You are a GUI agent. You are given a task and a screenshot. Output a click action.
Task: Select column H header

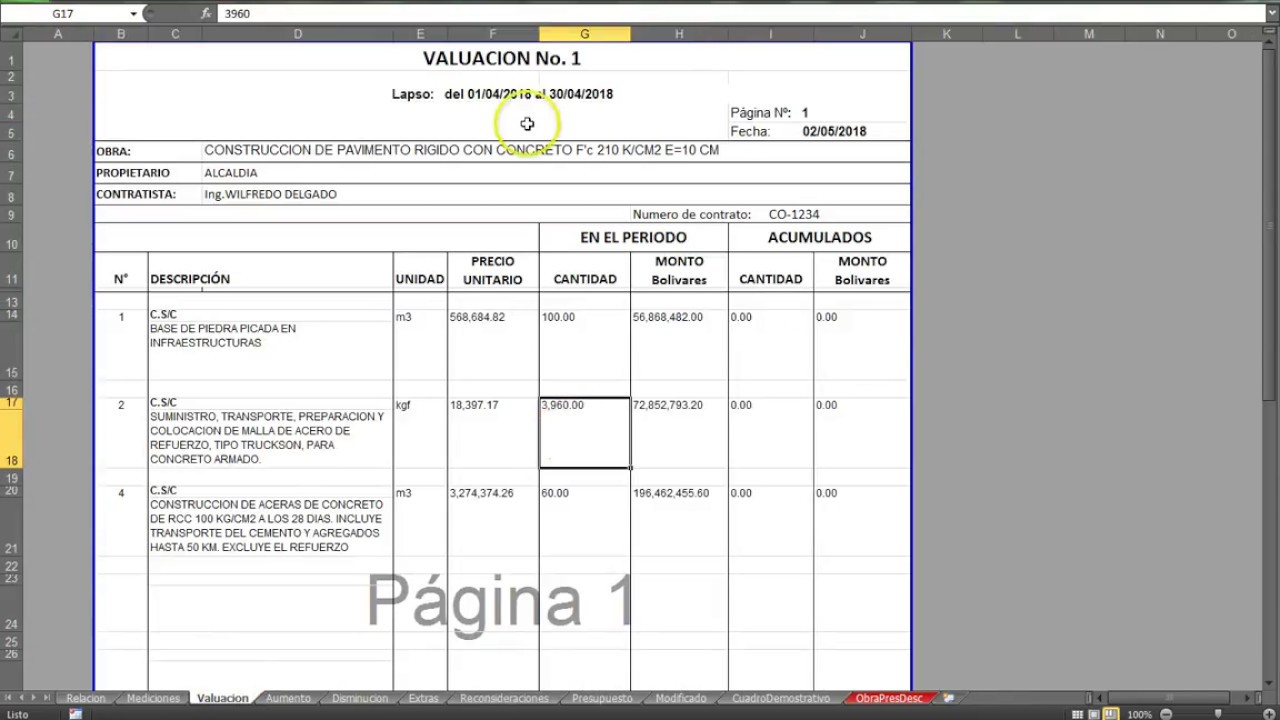[679, 34]
